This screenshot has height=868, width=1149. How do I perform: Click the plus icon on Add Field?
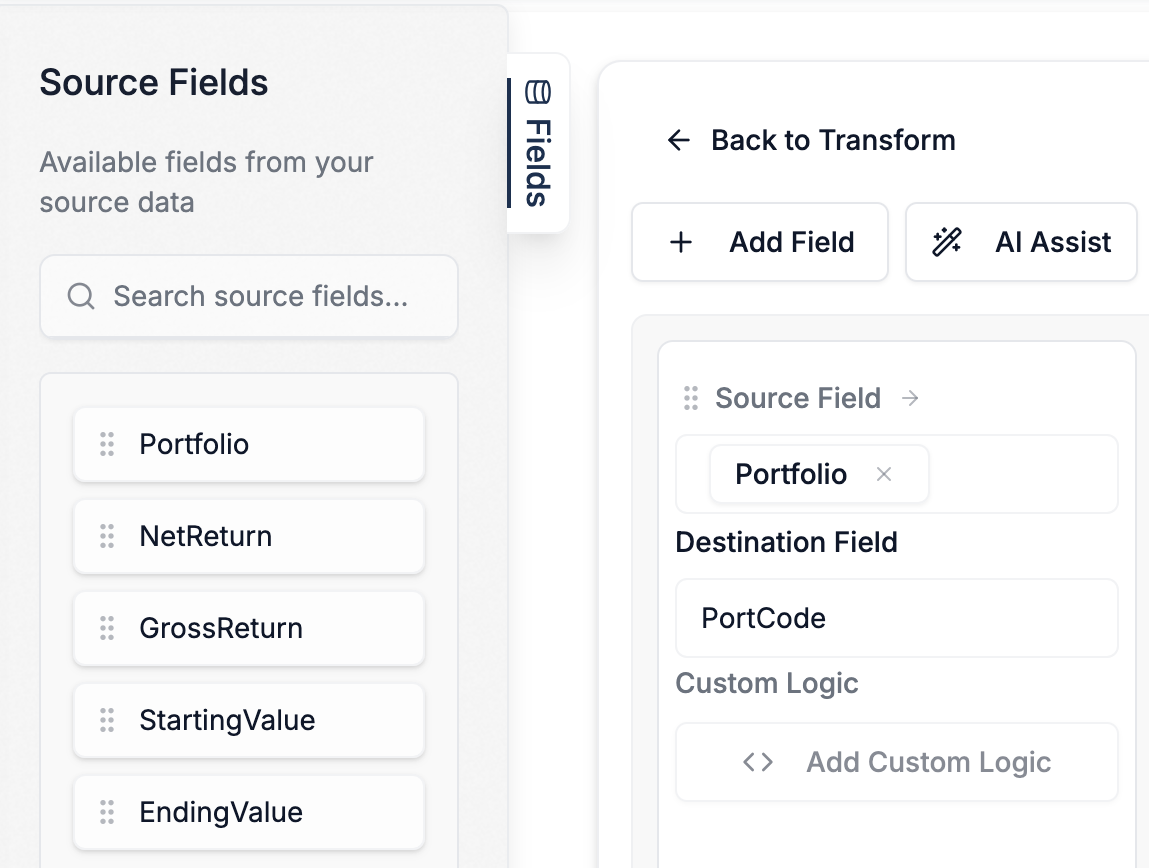pos(681,242)
